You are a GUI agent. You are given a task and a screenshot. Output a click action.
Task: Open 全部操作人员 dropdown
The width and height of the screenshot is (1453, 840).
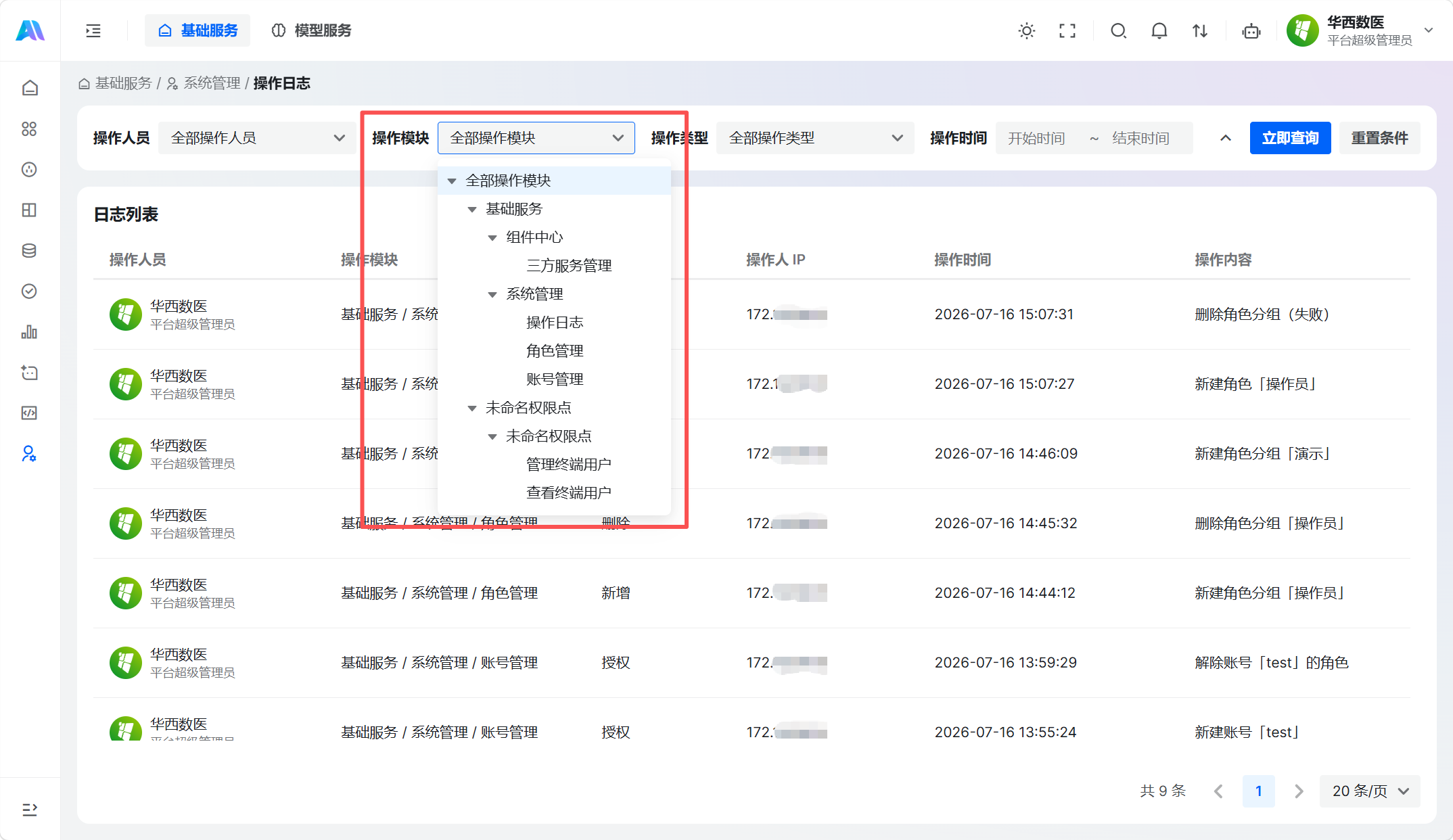point(257,138)
